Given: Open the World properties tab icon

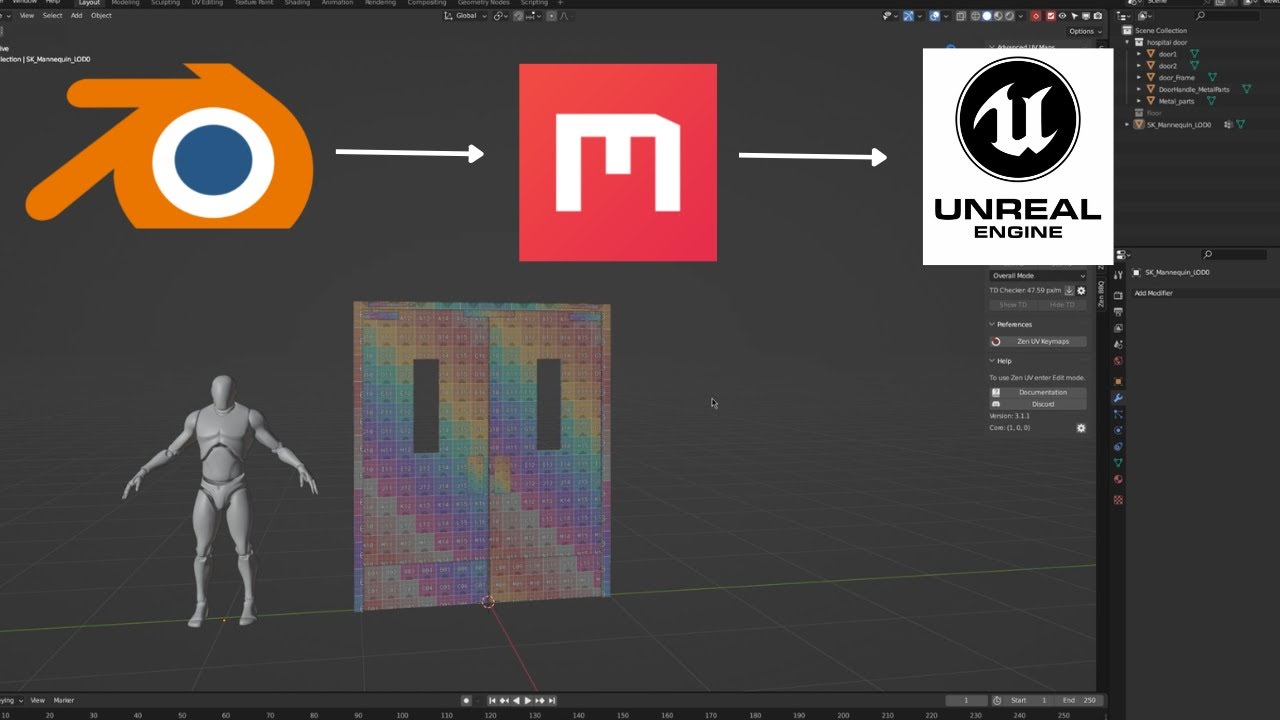Looking at the screenshot, I should (1118, 361).
